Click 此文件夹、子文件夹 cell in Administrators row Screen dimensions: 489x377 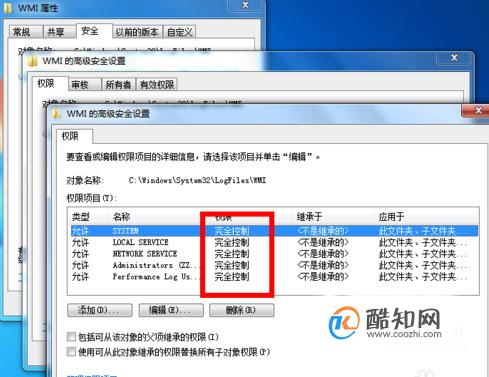pos(423,265)
